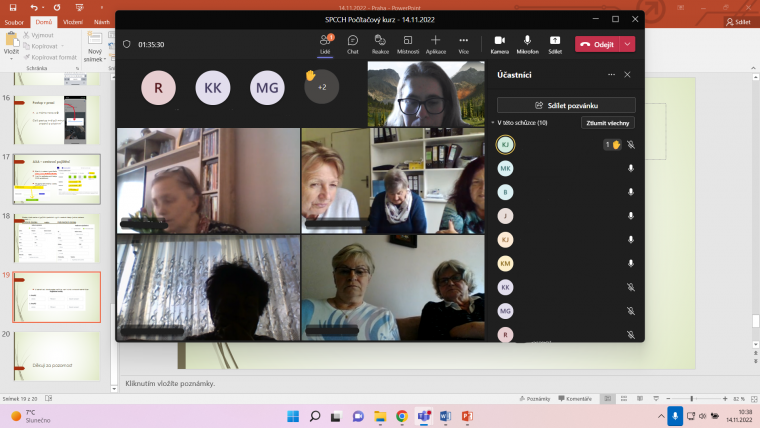This screenshot has height=428, width=760.
Task: Select slide 16 thumbnail
Action: point(57,120)
